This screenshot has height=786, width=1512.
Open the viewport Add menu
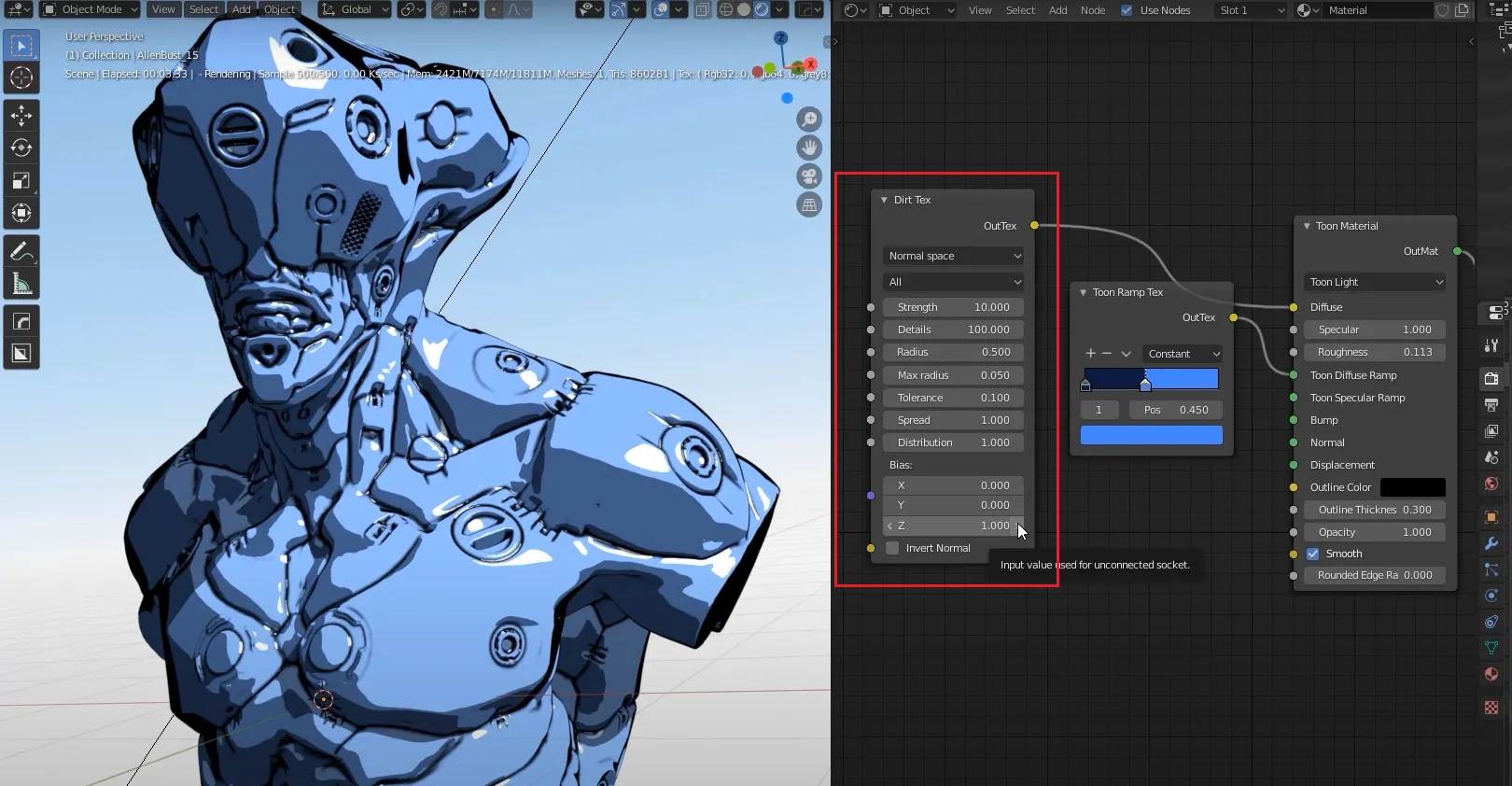point(241,9)
